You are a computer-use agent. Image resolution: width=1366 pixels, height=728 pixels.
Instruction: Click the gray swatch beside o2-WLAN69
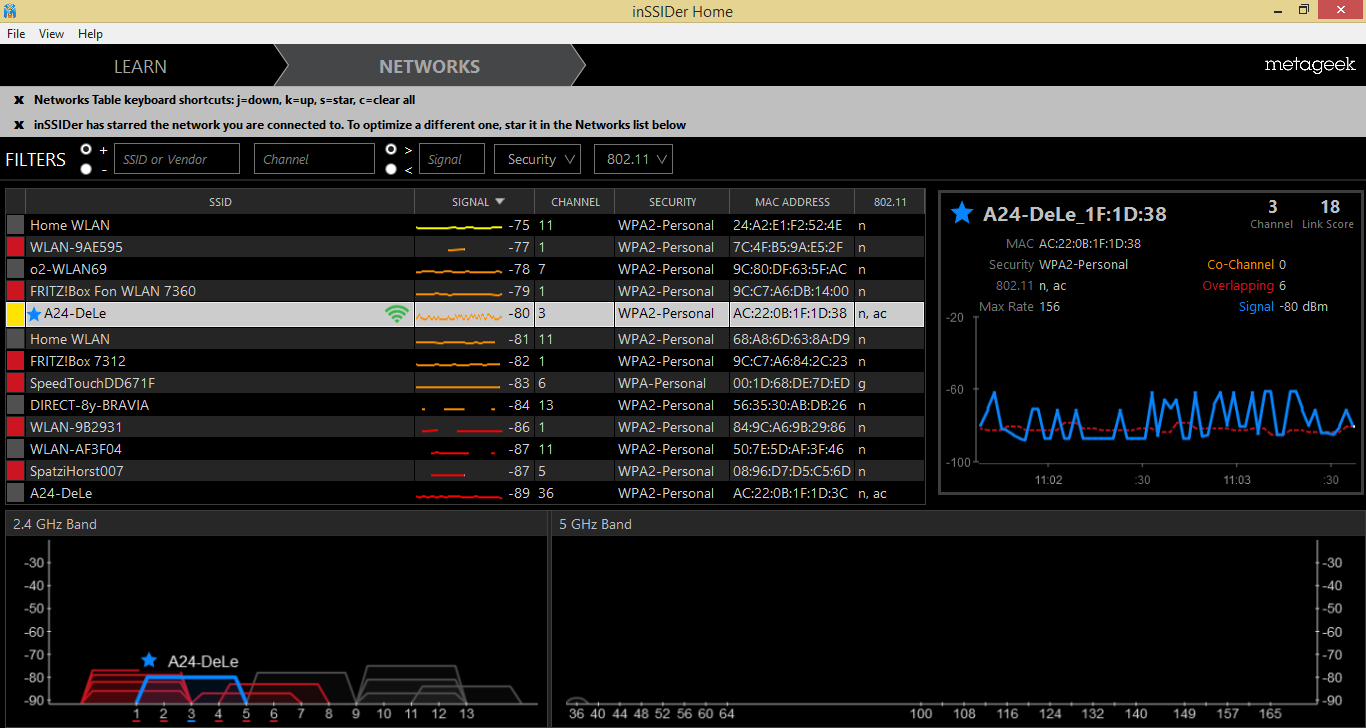[15, 269]
